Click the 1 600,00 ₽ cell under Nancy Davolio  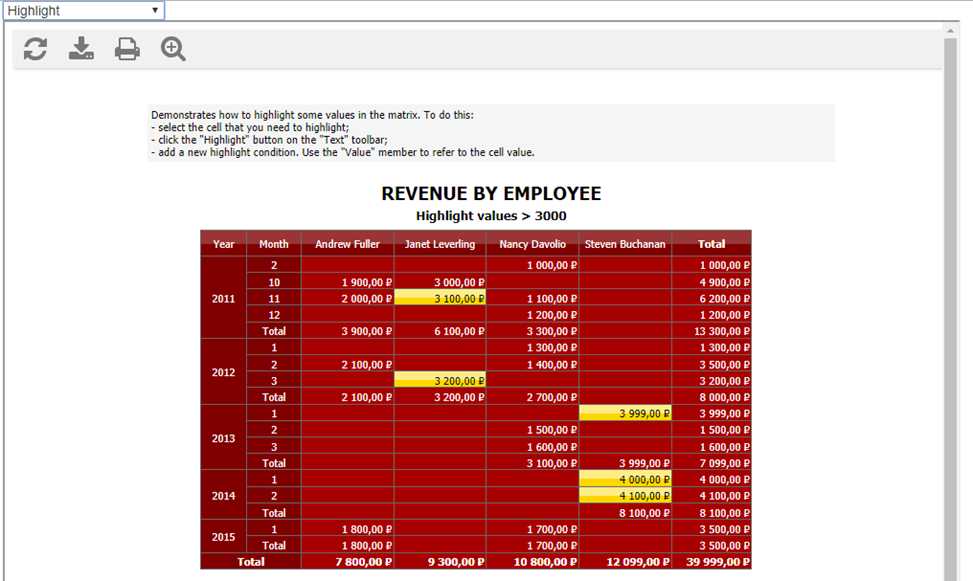coord(532,446)
